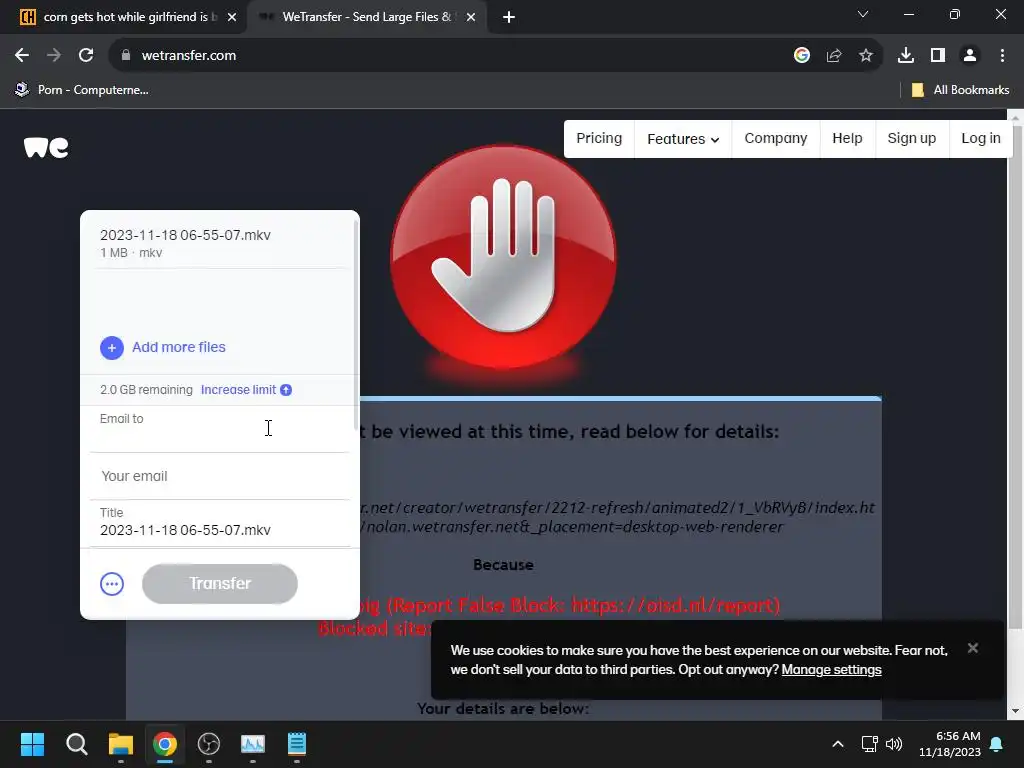Toggle the browser side panel icon

pos(938,56)
